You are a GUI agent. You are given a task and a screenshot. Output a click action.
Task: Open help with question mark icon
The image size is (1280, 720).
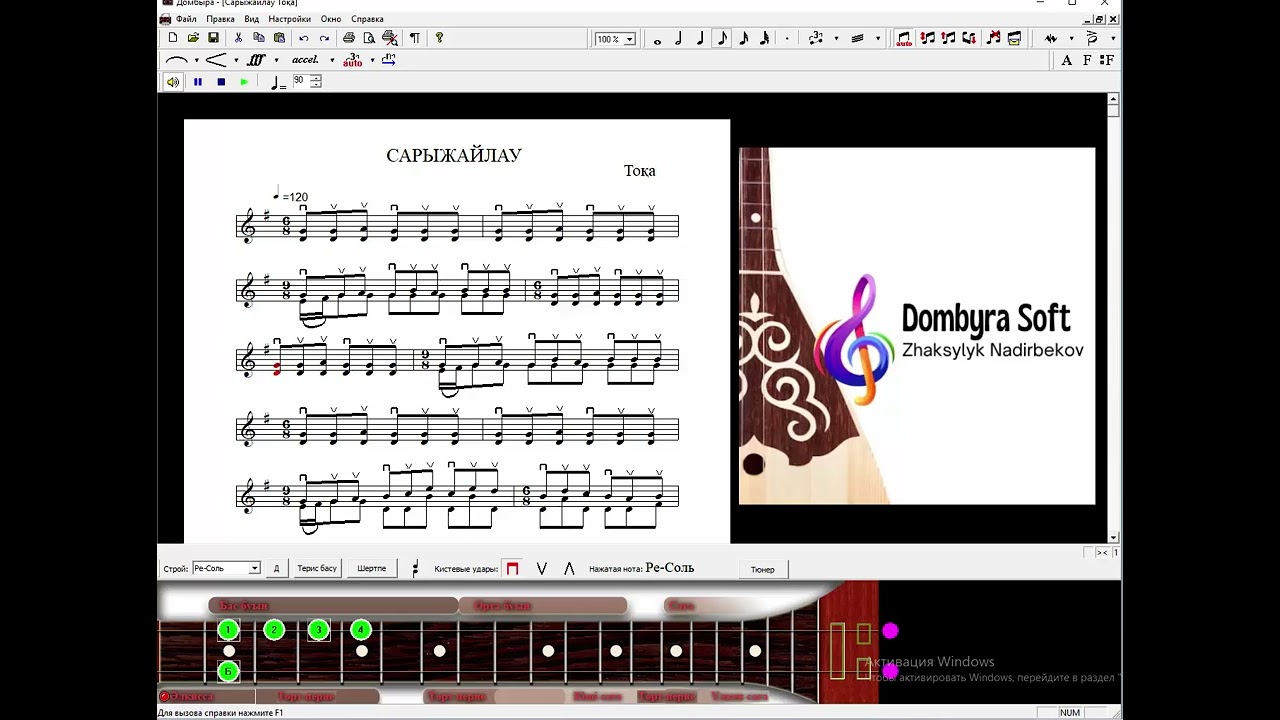[x=439, y=38]
